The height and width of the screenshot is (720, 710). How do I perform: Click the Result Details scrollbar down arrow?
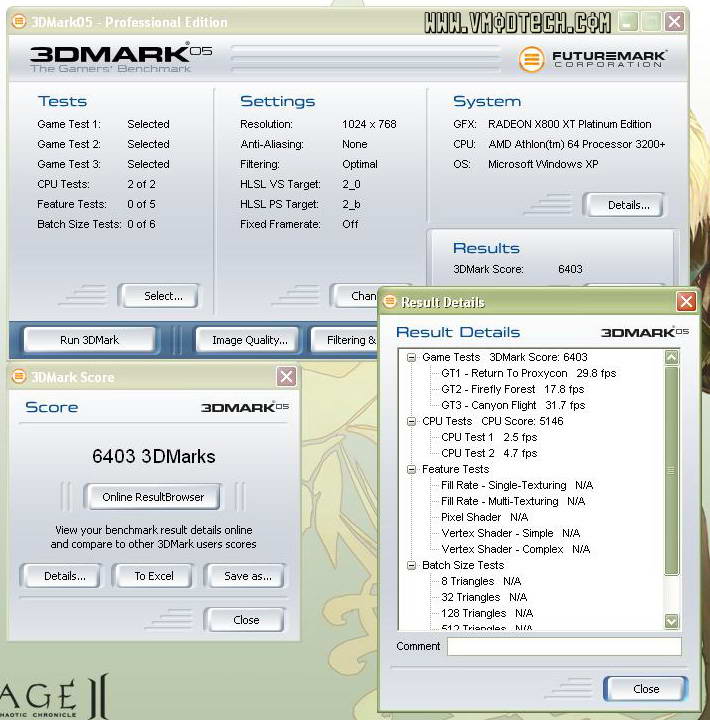pos(672,621)
